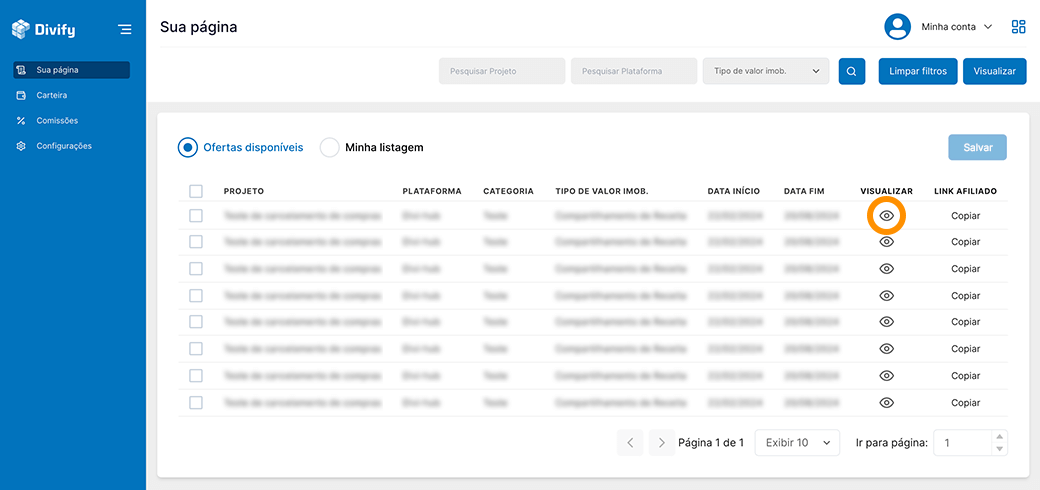1040x490 pixels.
Task: Decrease page number with down stepper arrow
Action: (x=1000, y=449)
